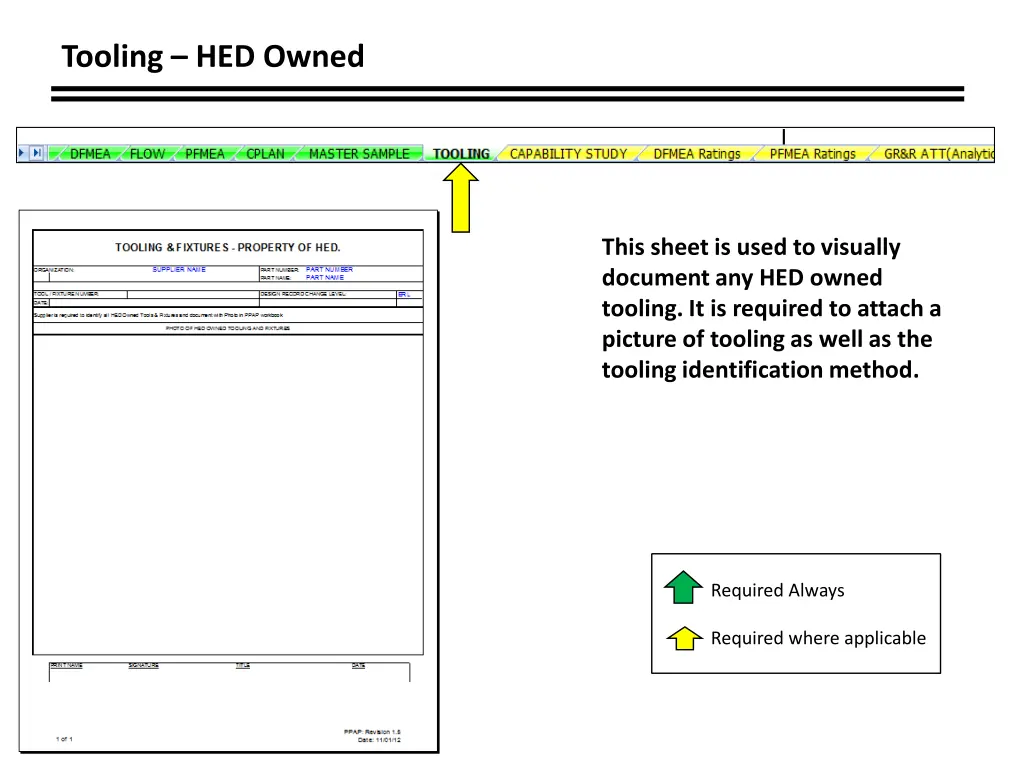Click the "Required Always" legend text

[x=777, y=590]
